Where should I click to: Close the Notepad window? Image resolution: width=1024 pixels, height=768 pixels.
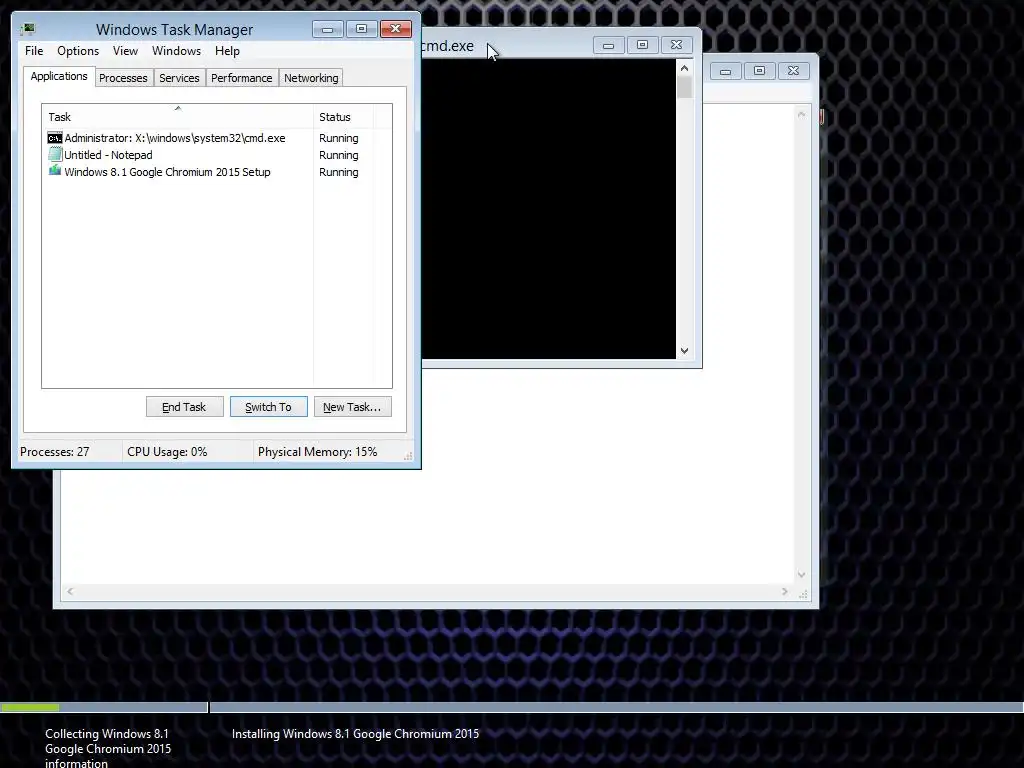pyautogui.click(x=793, y=71)
